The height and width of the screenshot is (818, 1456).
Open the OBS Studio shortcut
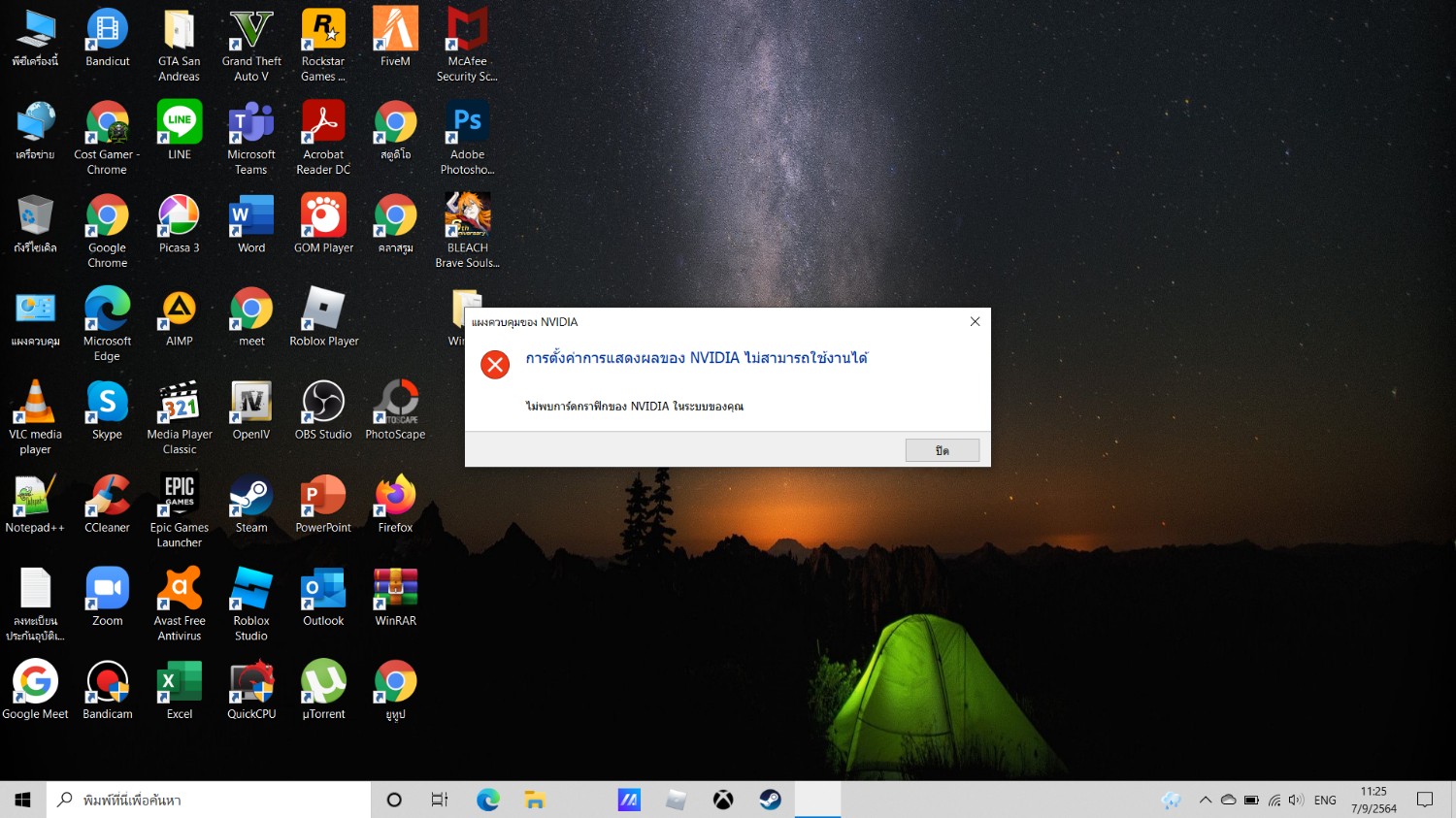coord(323,410)
